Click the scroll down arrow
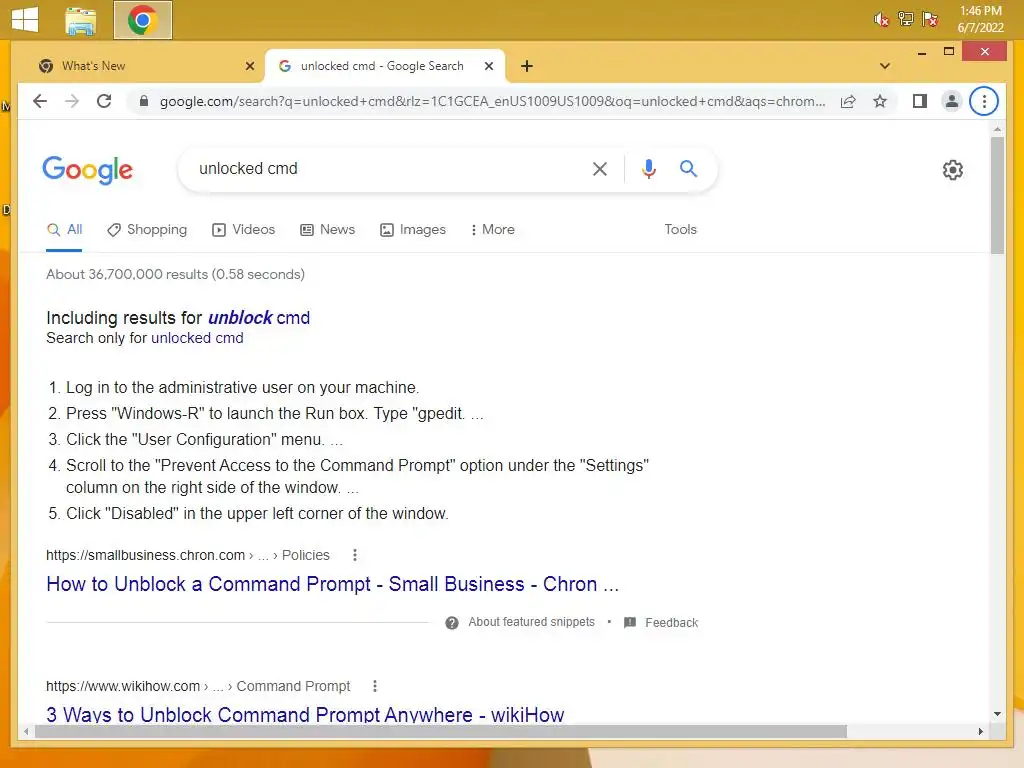The image size is (1024, 768). pos(997,714)
